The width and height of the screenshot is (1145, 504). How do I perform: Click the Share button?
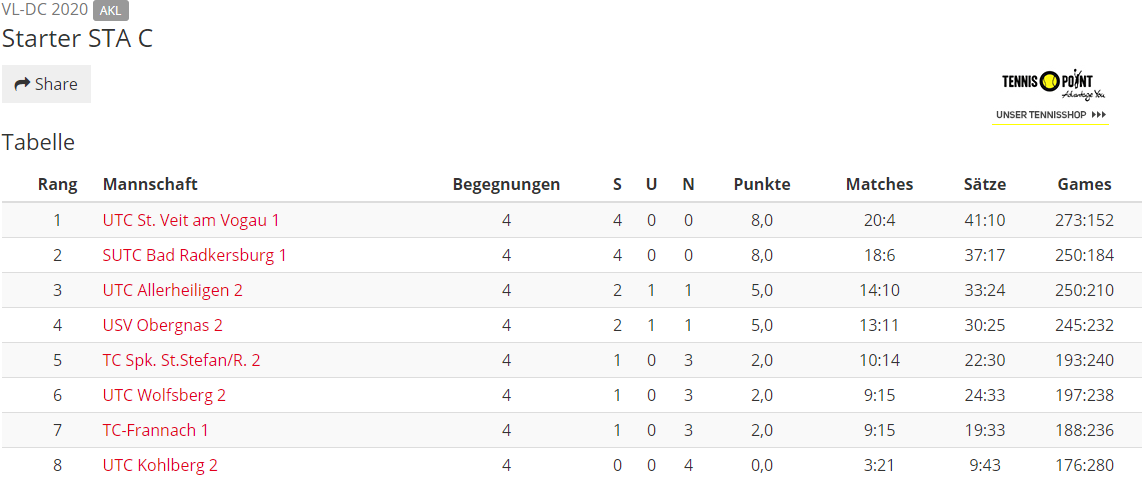click(x=46, y=84)
